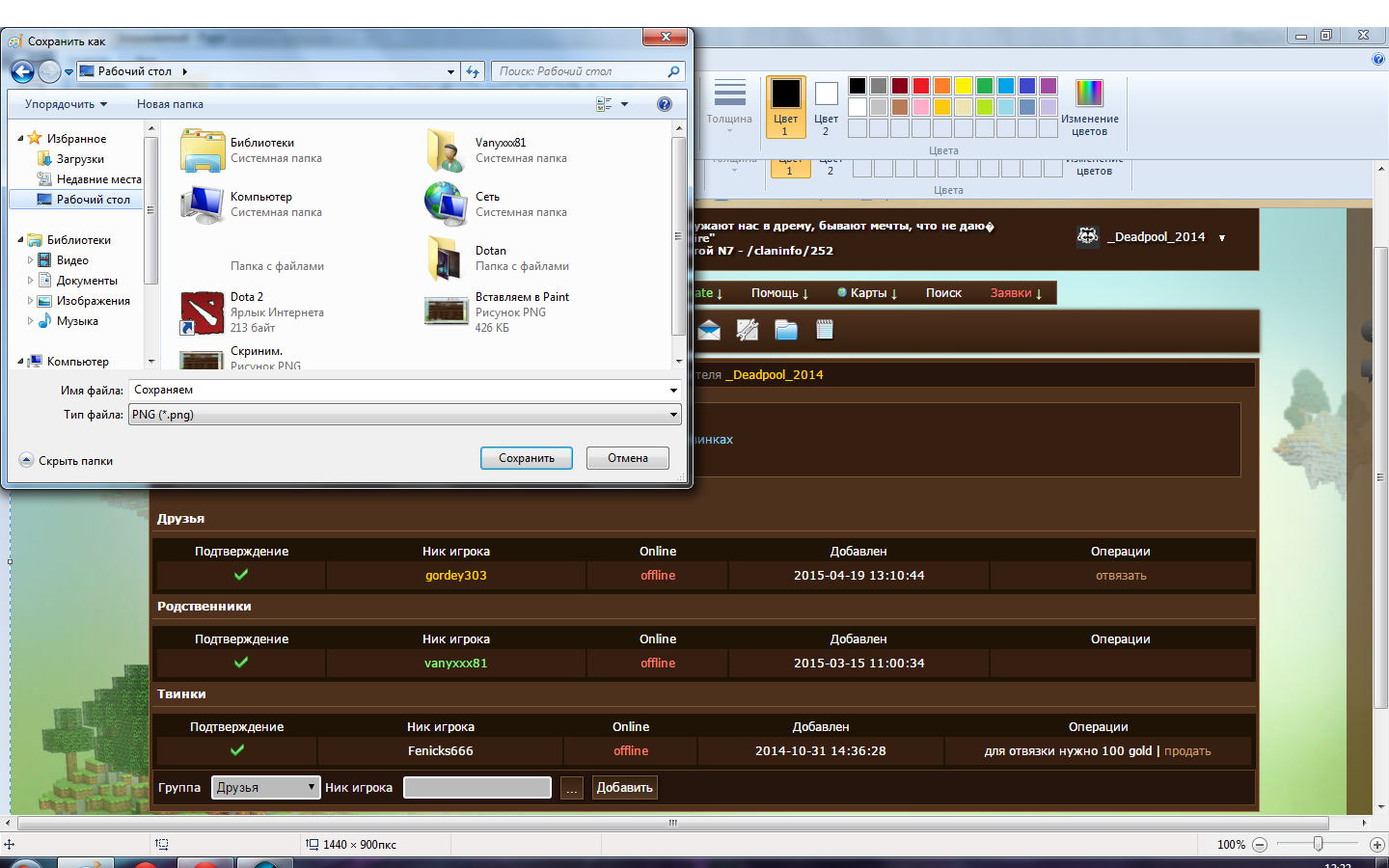Click the blue folder icon in webpage
1389x868 pixels.
(786, 330)
